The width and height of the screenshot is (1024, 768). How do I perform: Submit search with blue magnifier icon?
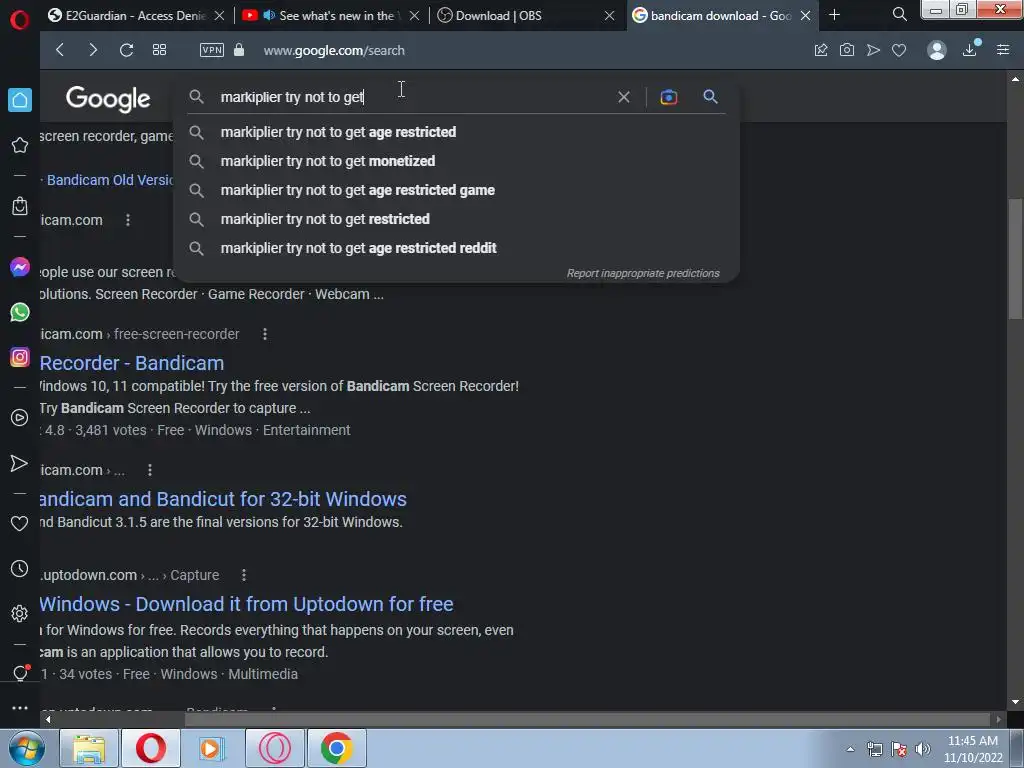[x=711, y=97]
